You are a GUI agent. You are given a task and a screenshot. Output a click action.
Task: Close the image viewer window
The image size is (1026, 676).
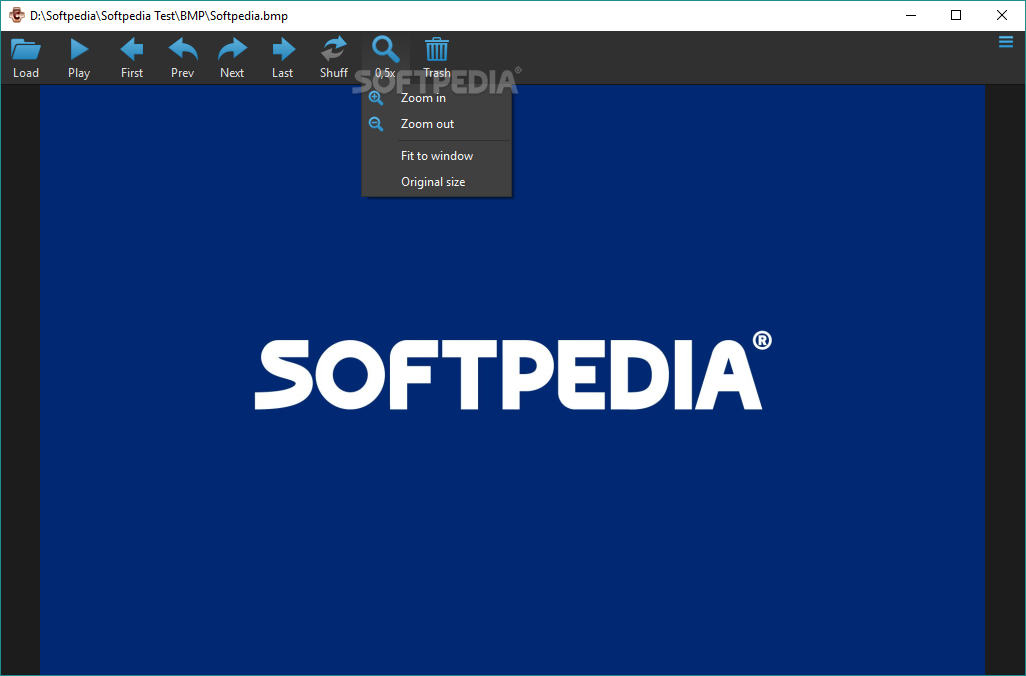click(1002, 16)
